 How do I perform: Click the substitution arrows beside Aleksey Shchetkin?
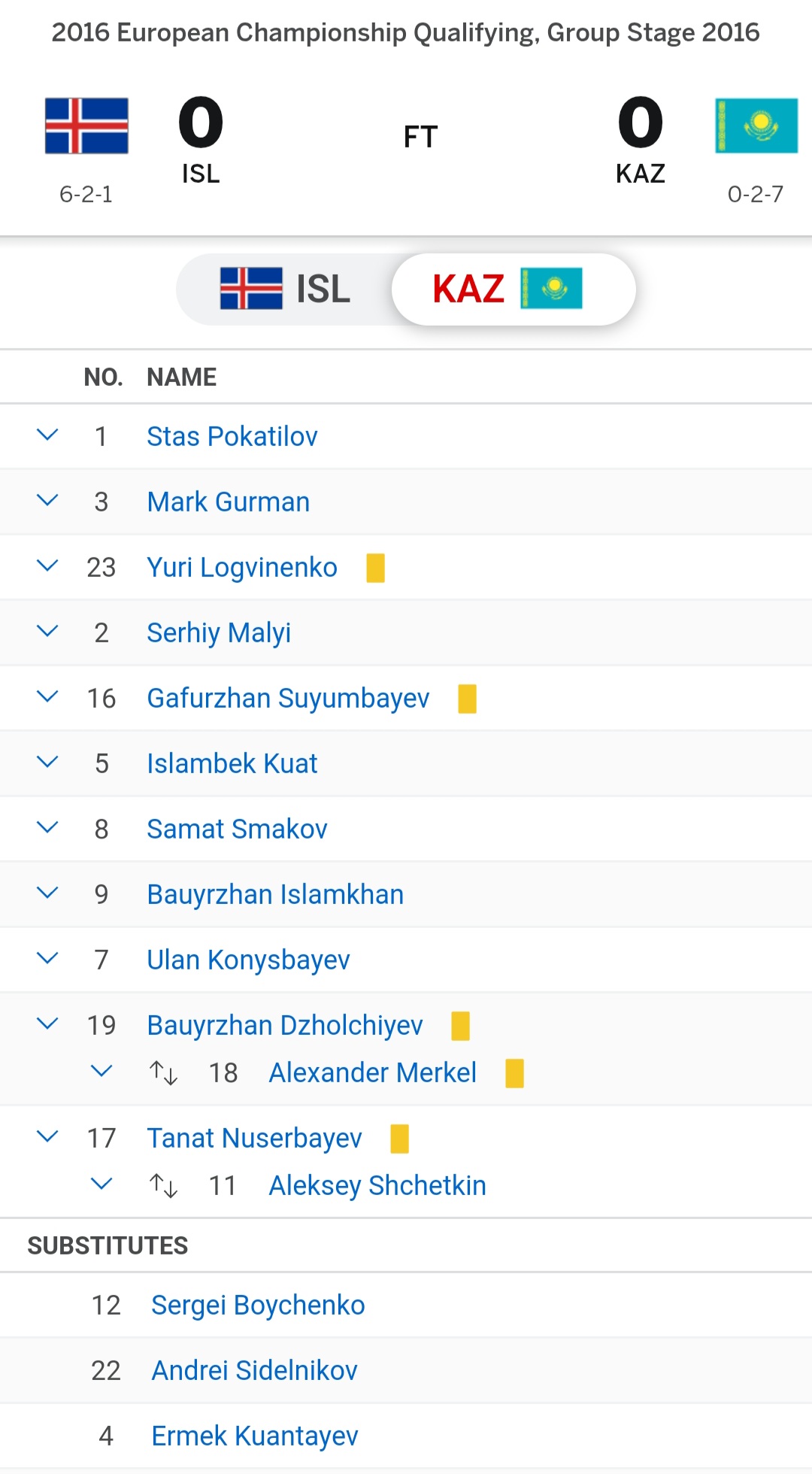163,1186
